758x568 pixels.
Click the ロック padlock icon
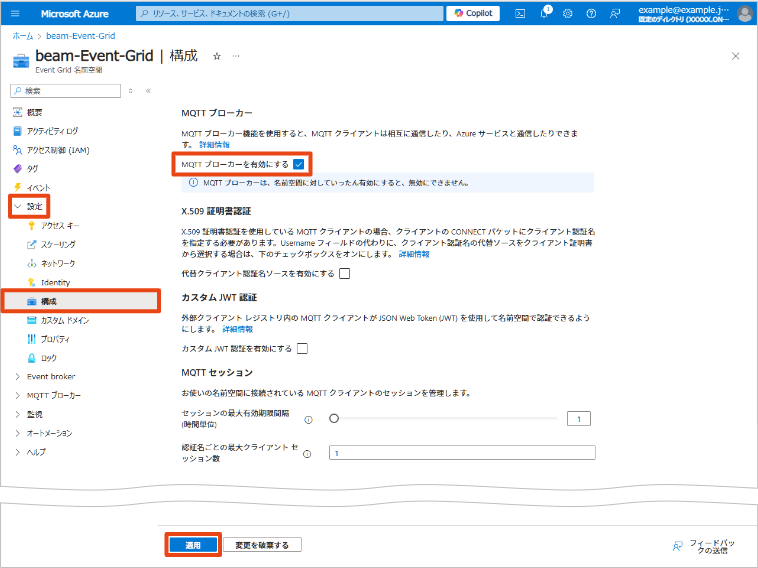[31, 358]
